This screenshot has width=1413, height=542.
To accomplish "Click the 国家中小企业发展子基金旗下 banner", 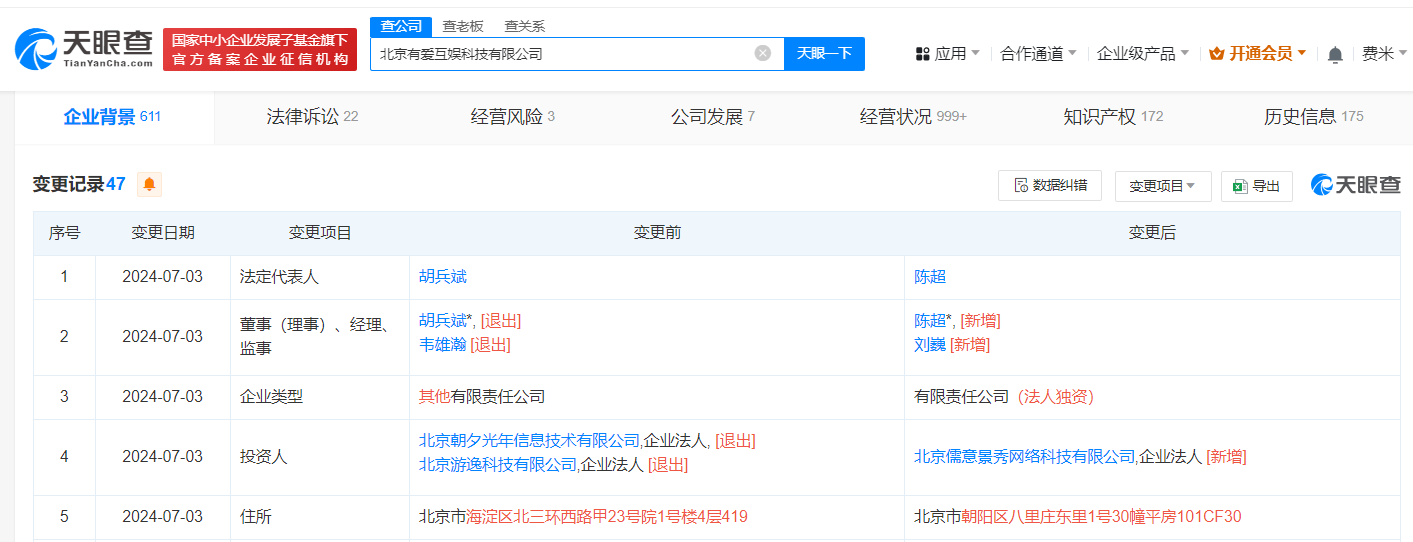I will (260, 49).
